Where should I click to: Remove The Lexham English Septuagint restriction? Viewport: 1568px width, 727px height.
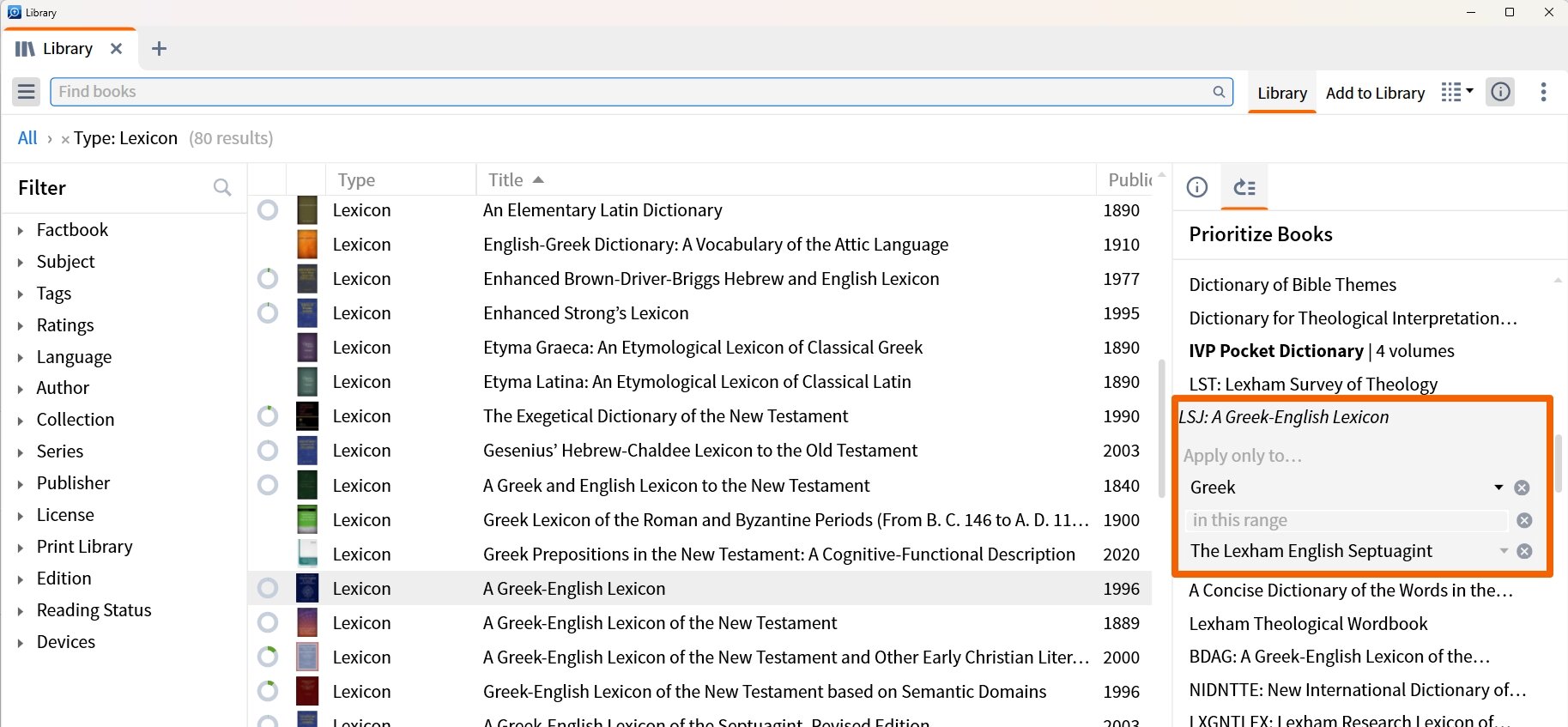pyautogui.click(x=1524, y=551)
